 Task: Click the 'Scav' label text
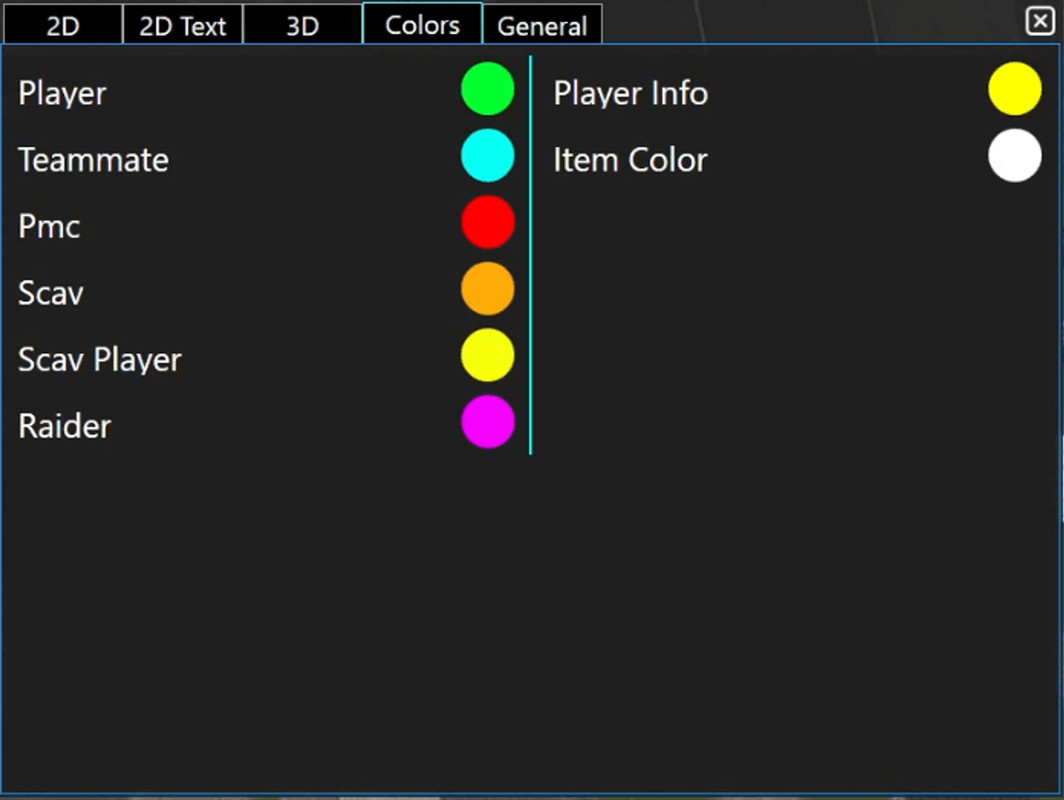[x=51, y=293]
